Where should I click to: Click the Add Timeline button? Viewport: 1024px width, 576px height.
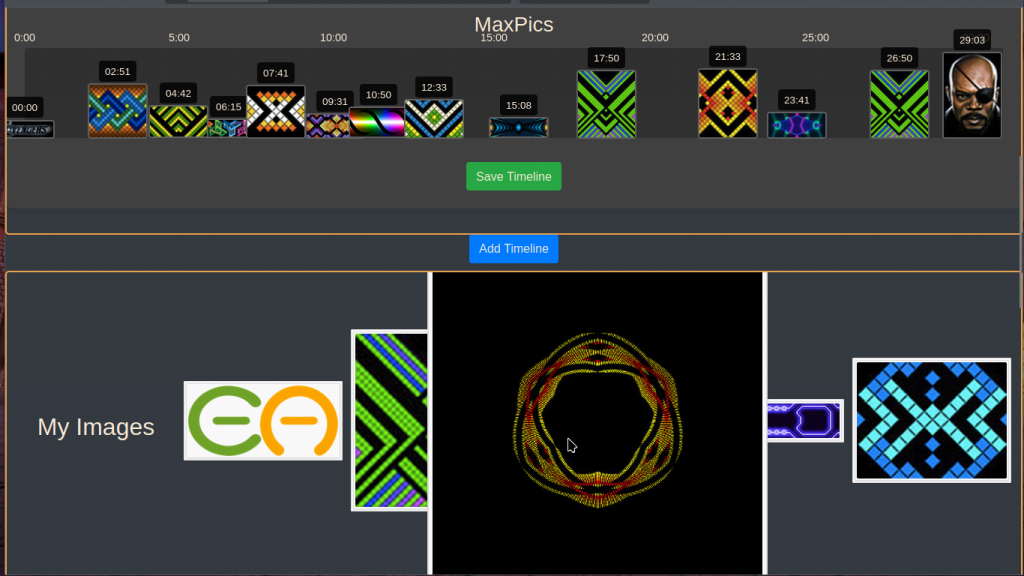[x=513, y=249]
